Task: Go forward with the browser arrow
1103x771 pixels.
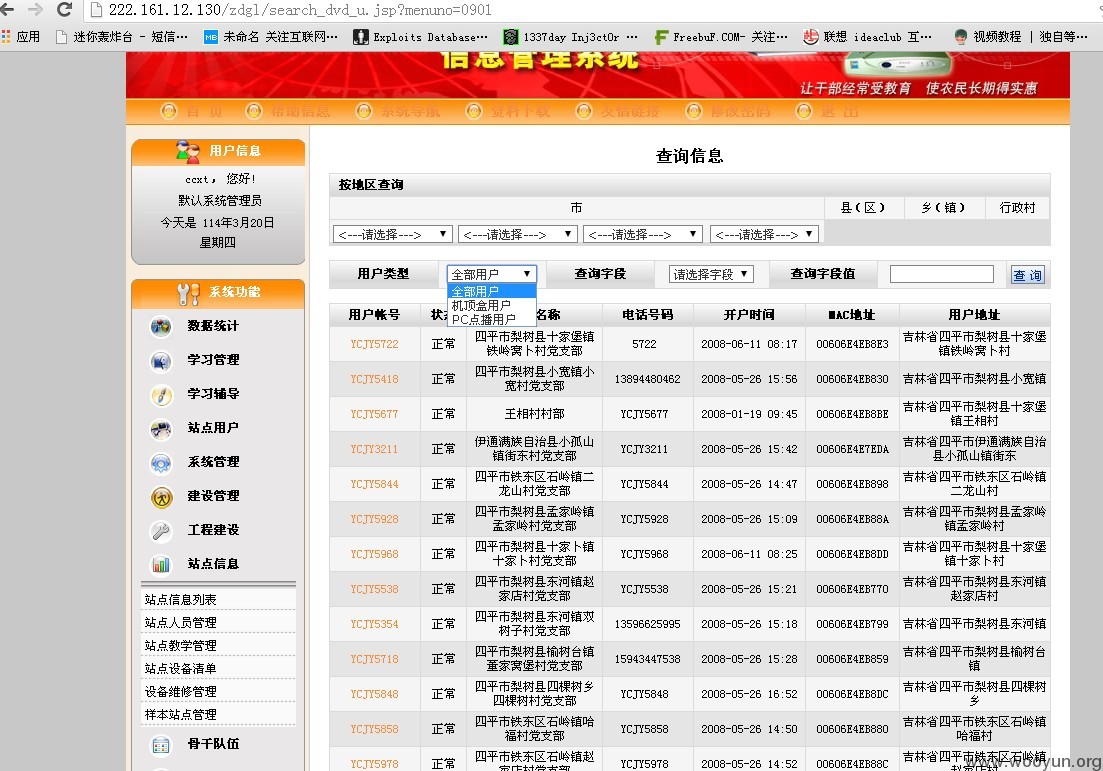Action: [x=35, y=10]
